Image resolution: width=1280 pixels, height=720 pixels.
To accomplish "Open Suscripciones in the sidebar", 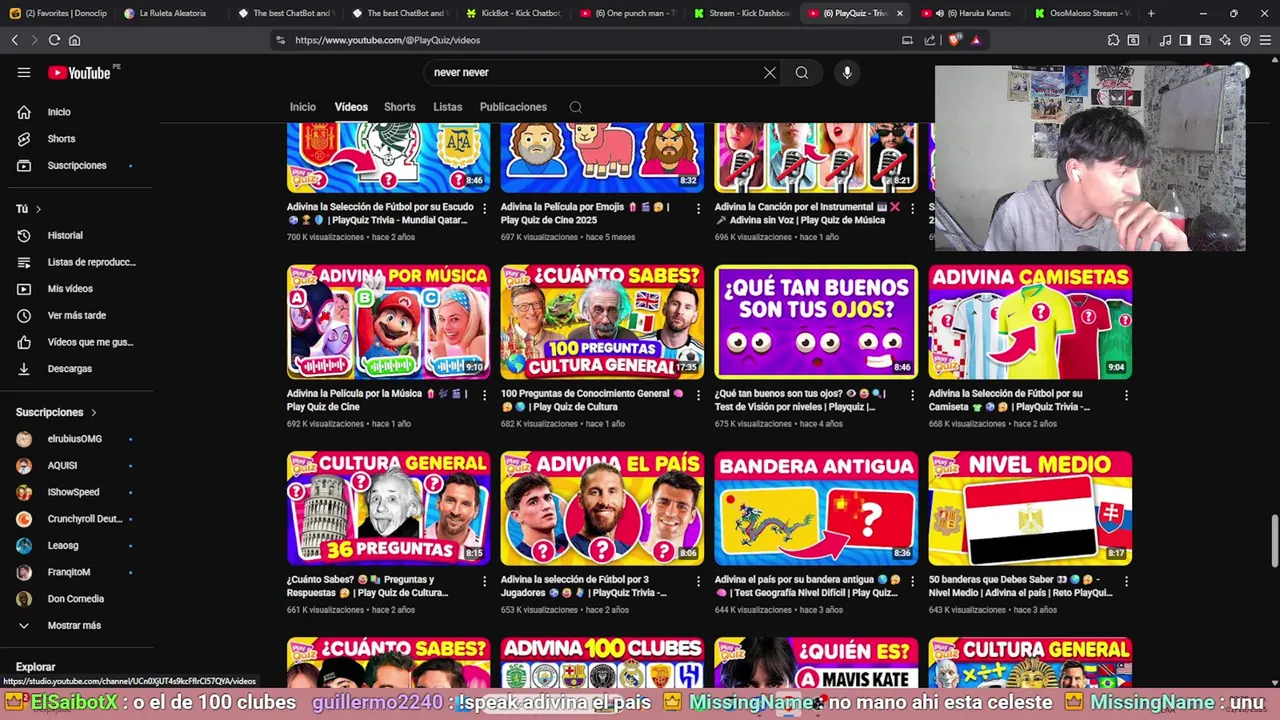I will (x=78, y=165).
